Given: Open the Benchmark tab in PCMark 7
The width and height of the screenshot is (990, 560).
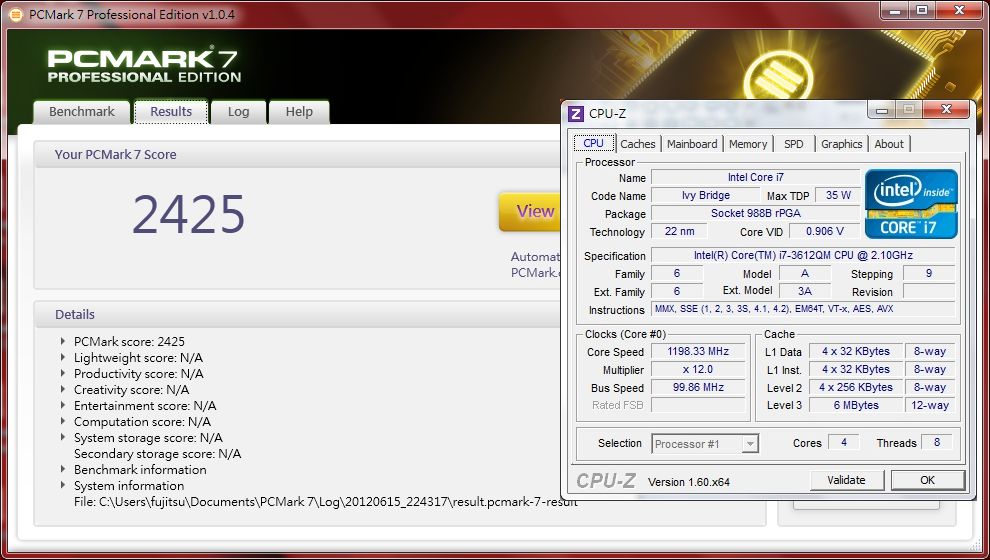Looking at the screenshot, I should [x=81, y=112].
